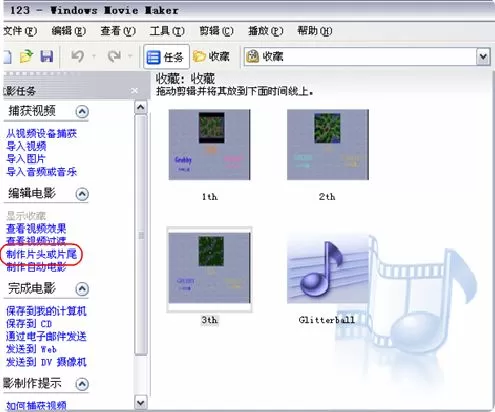Click the Redo arrow icon

coord(114,56)
